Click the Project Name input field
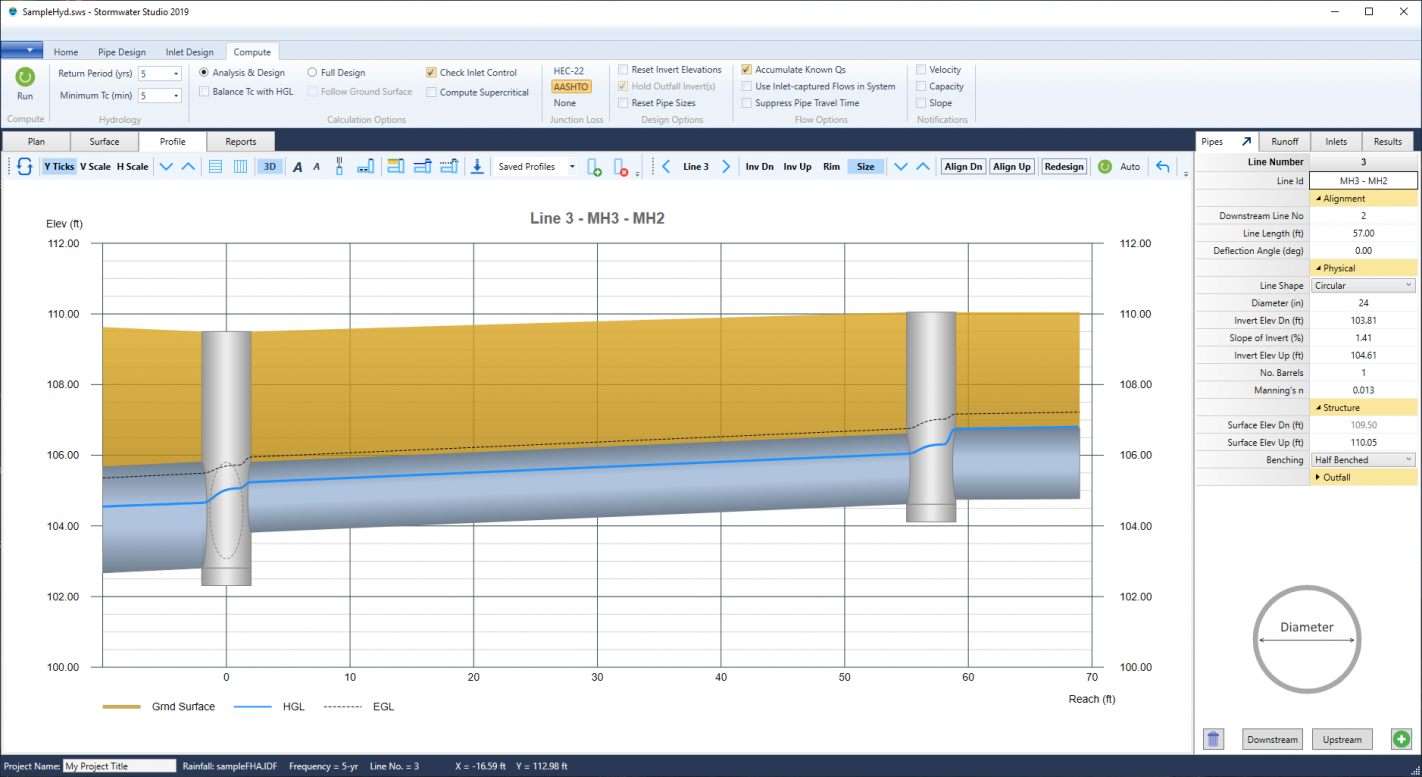 [x=118, y=765]
